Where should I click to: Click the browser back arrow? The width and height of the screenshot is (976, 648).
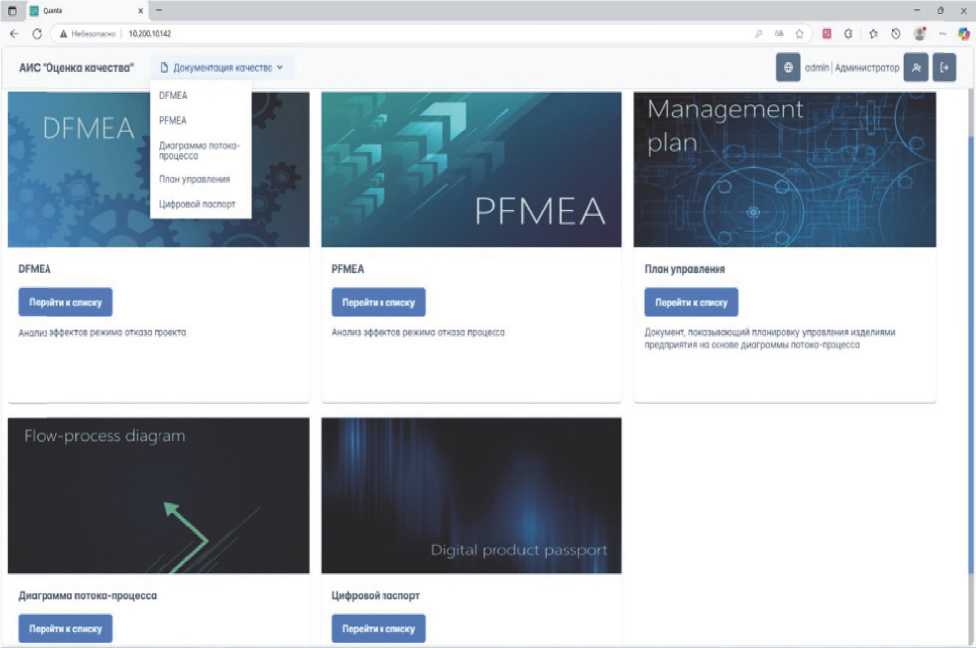pyautogui.click(x=14, y=34)
